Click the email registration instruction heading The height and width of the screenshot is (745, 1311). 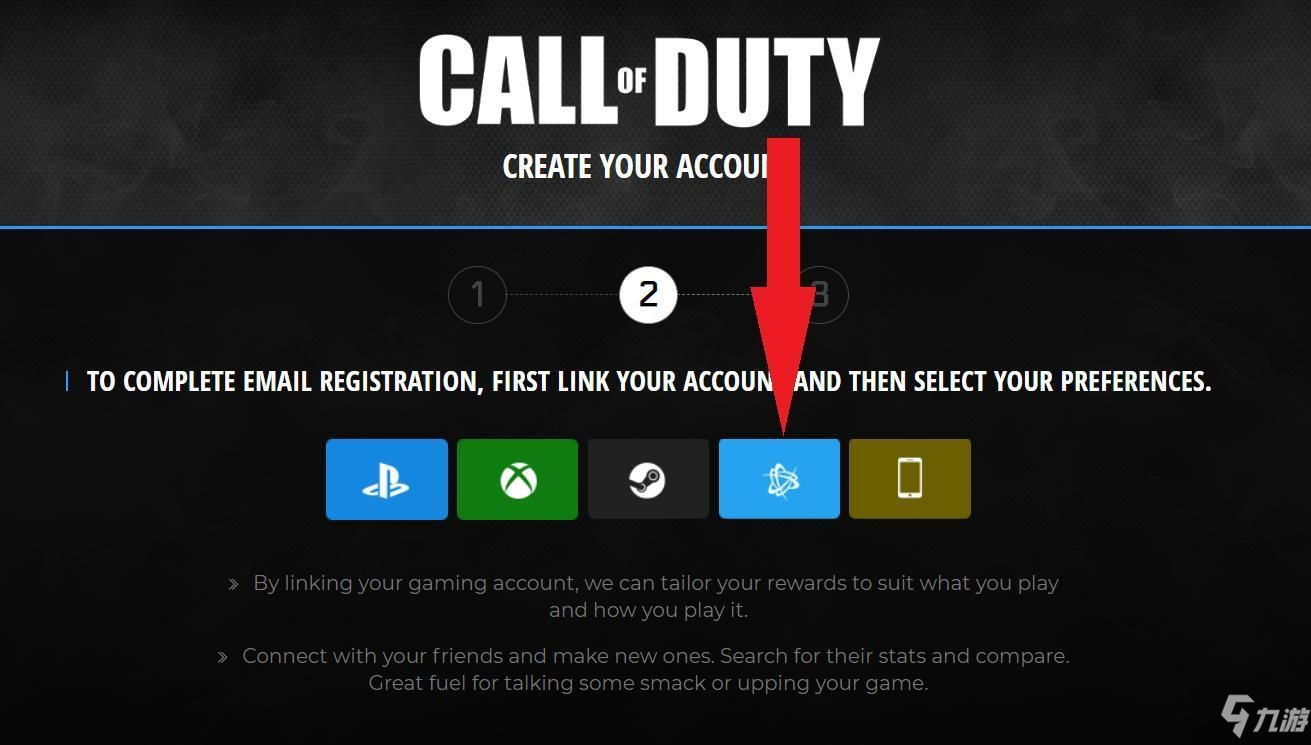(x=649, y=381)
